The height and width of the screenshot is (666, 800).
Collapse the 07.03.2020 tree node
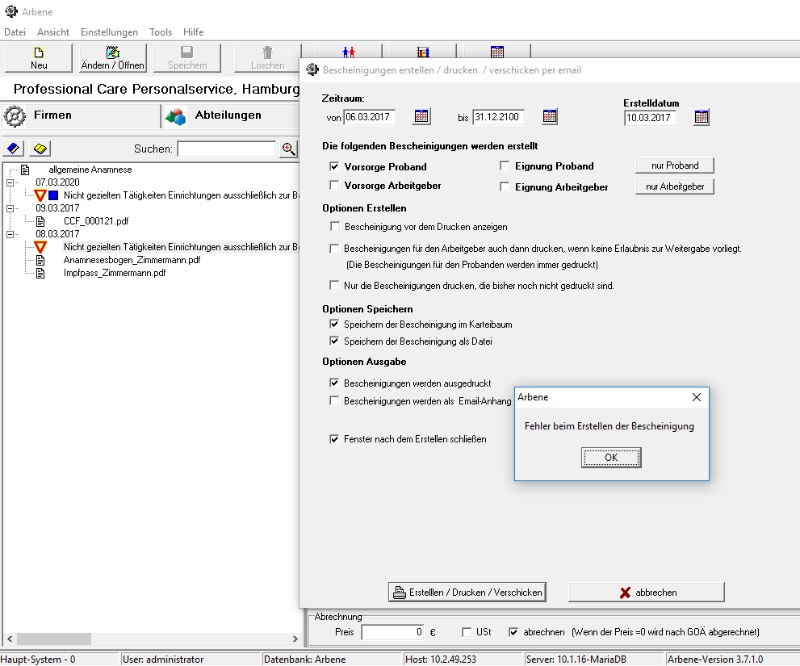[9, 183]
